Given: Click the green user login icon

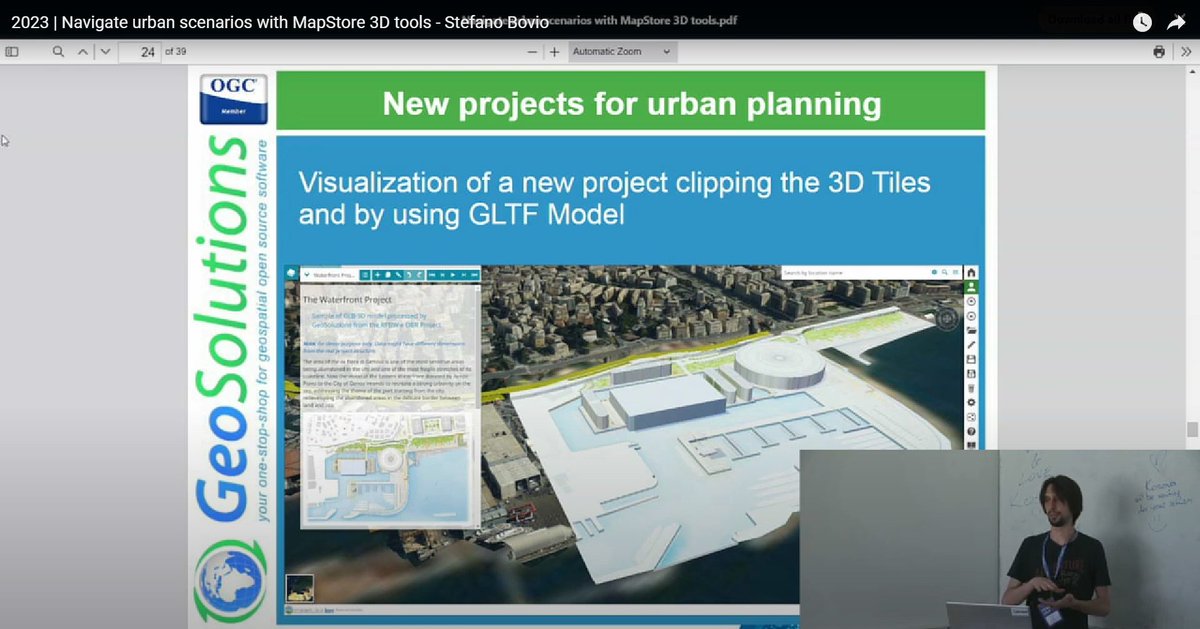Looking at the screenshot, I should tap(971, 287).
